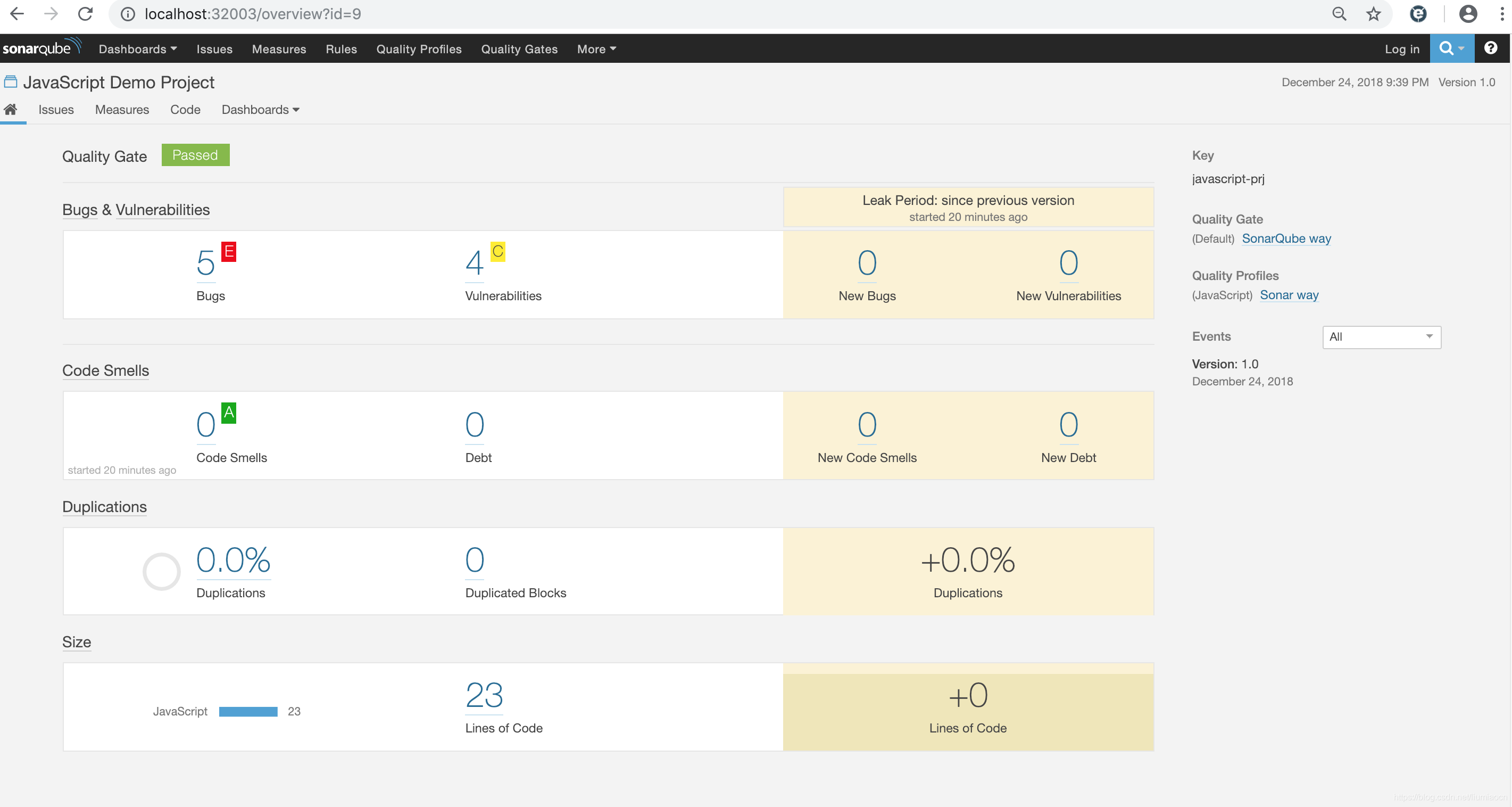
Task: Open Quality Profiles in the top navigation
Action: click(419, 49)
